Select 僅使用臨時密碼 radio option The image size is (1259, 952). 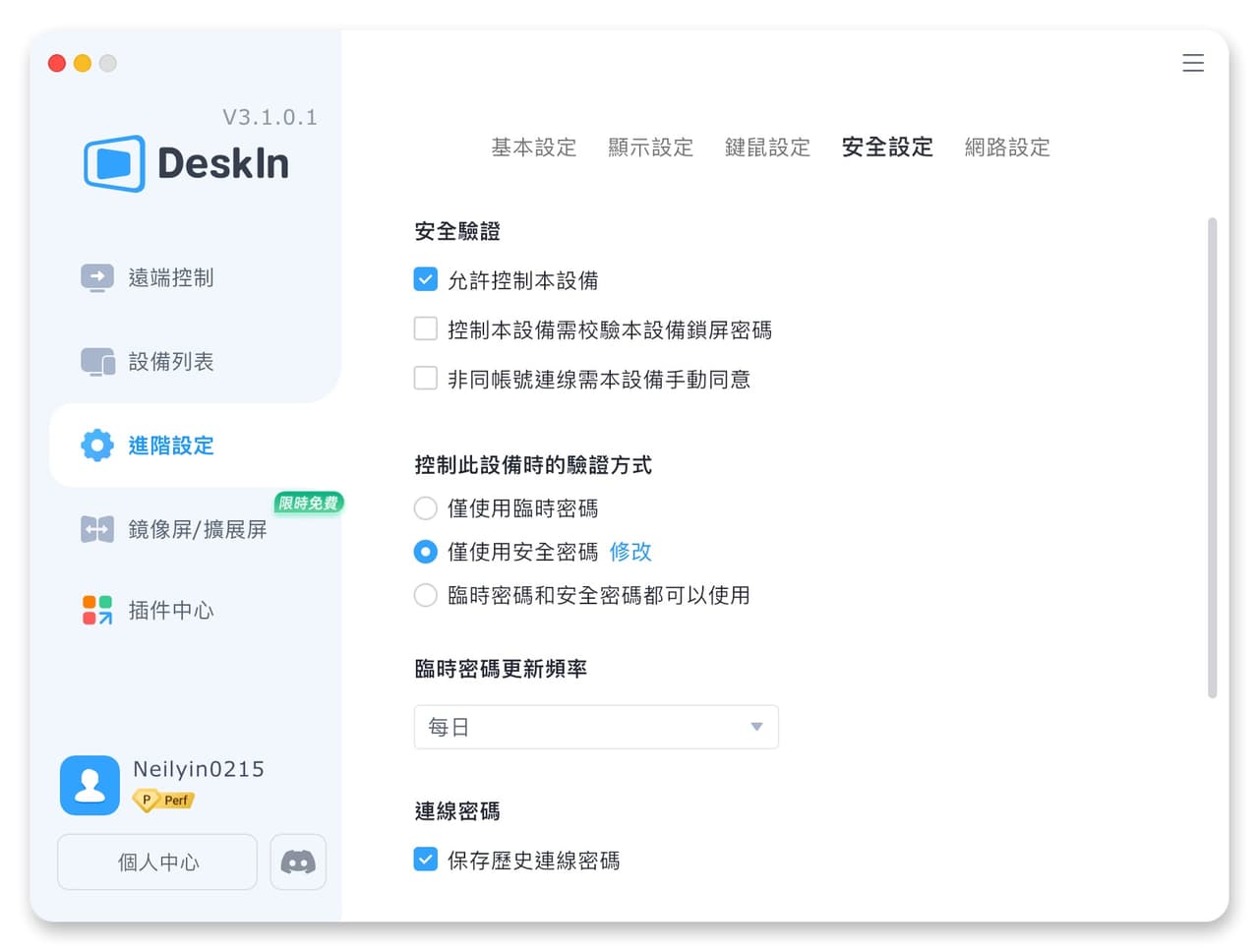click(x=426, y=508)
